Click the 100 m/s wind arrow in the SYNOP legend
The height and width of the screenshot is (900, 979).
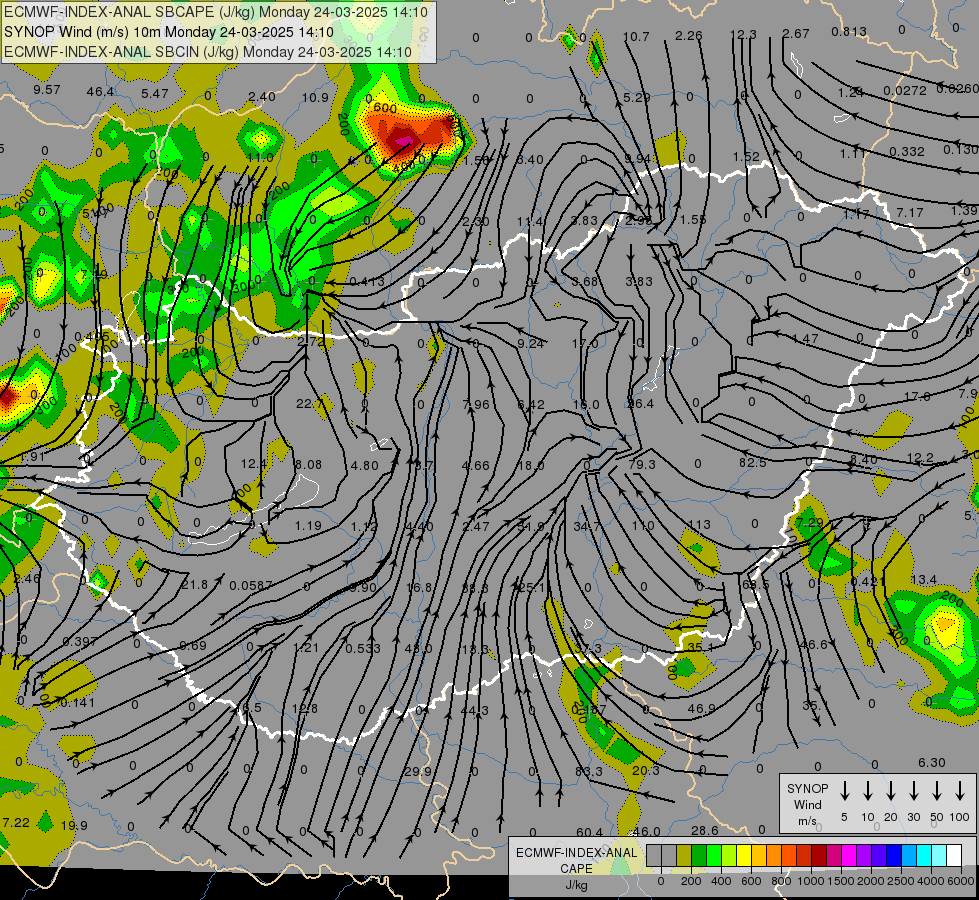(960, 791)
